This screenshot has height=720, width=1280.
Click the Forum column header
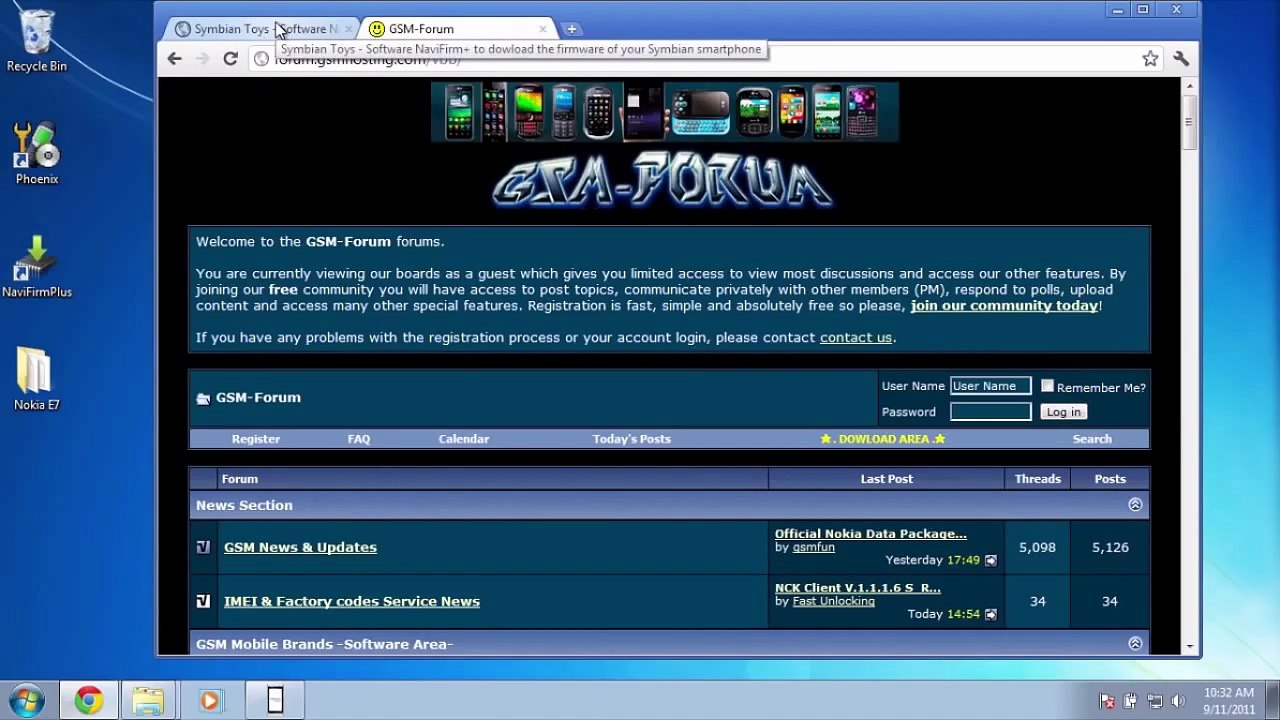coord(240,479)
